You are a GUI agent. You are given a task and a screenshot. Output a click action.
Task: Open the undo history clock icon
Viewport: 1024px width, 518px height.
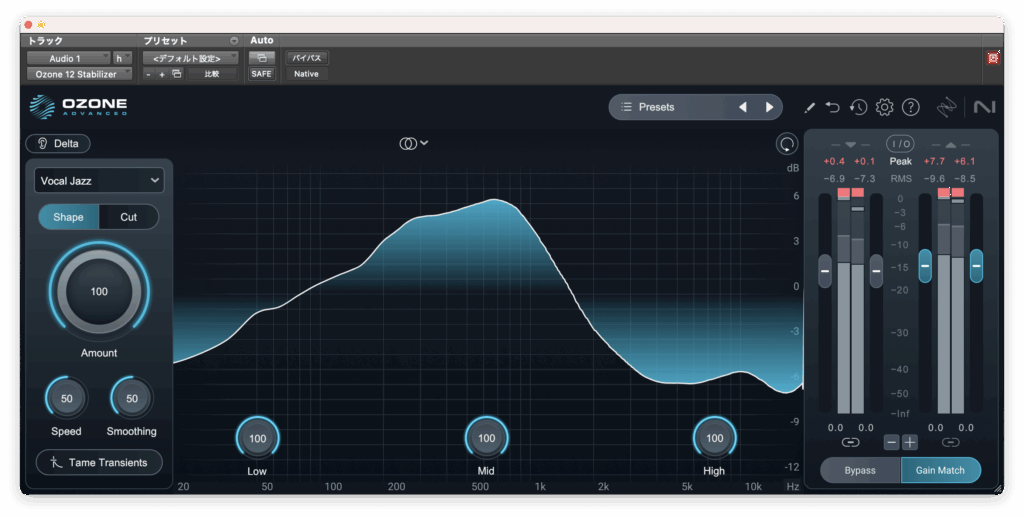point(858,107)
